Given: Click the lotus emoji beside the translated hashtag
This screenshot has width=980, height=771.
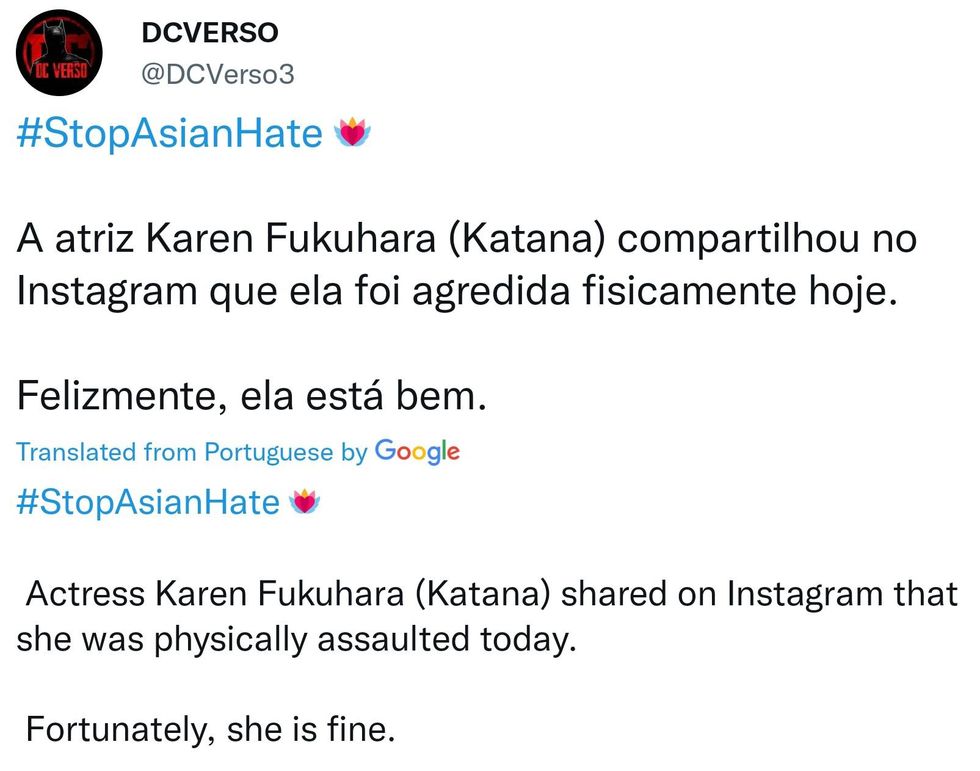Looking at the screenshot, I should pyautogui.click(x=304, y=502).
